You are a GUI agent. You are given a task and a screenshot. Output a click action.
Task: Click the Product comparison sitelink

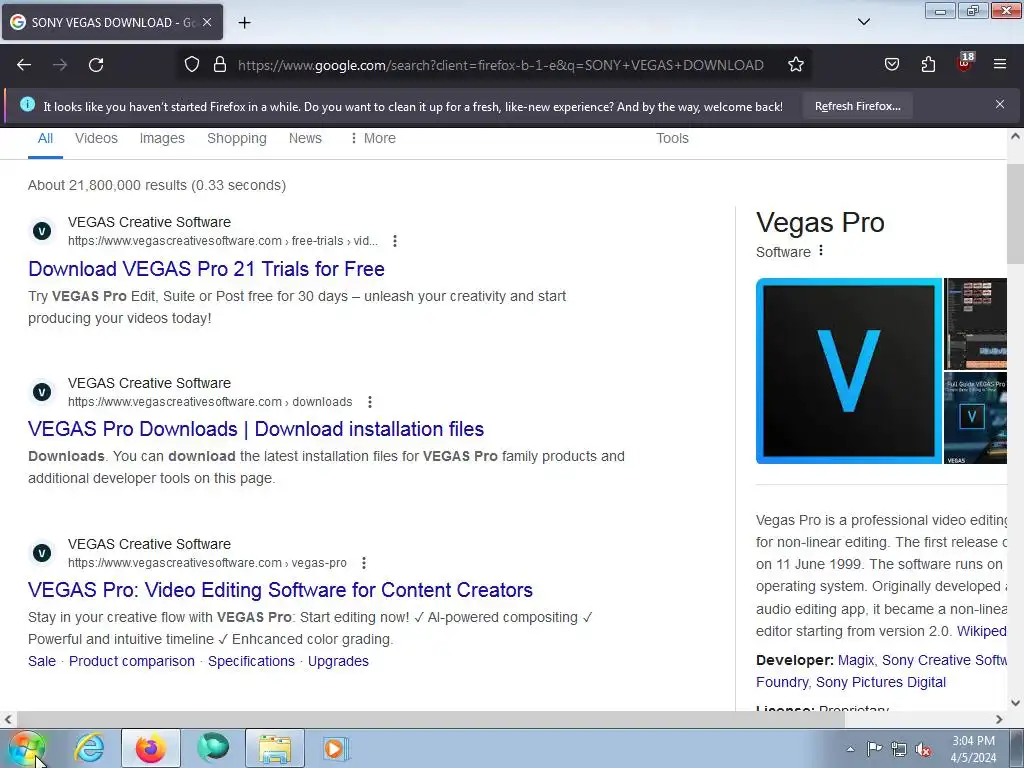point(132,662)
